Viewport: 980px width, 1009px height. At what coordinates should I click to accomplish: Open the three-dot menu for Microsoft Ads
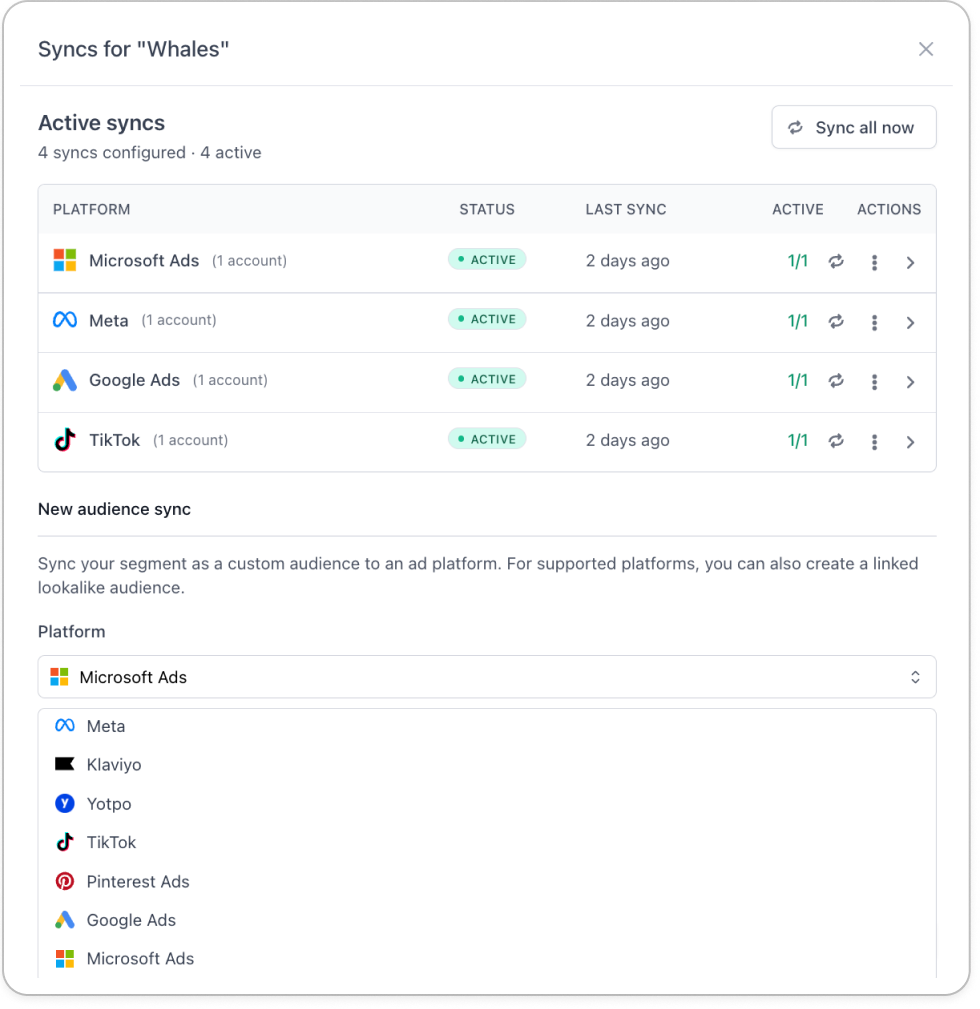tap(874, 262)
